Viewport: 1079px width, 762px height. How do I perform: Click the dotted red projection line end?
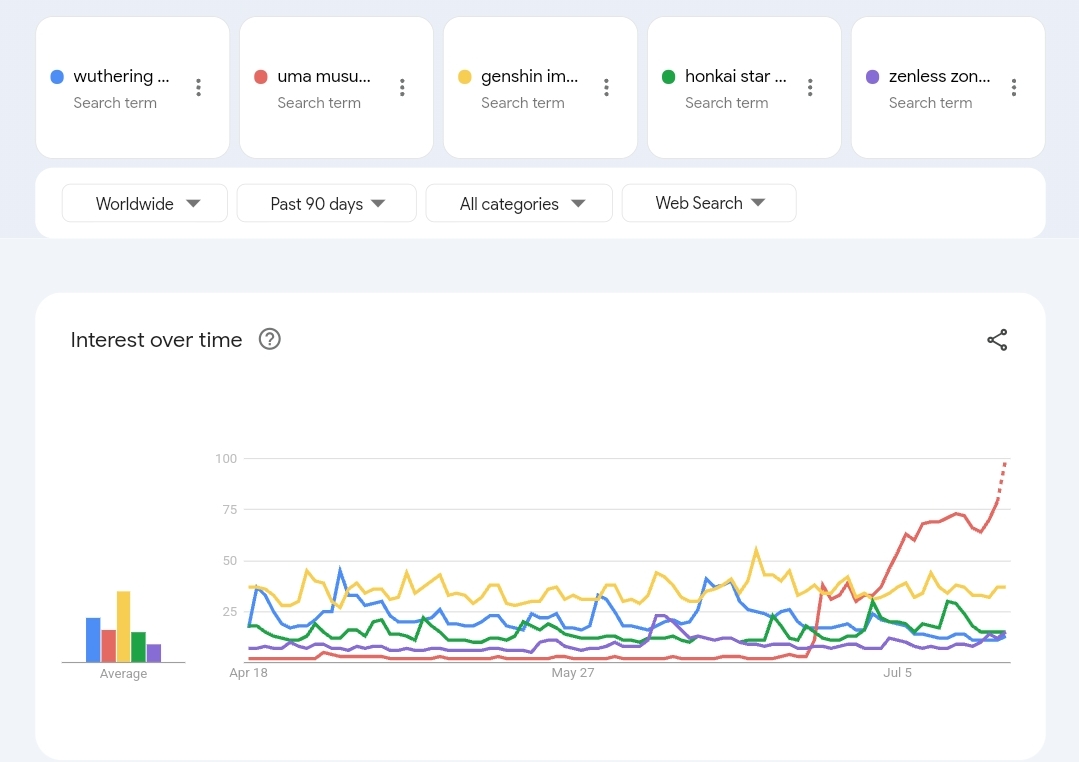tap(1005, 465)
